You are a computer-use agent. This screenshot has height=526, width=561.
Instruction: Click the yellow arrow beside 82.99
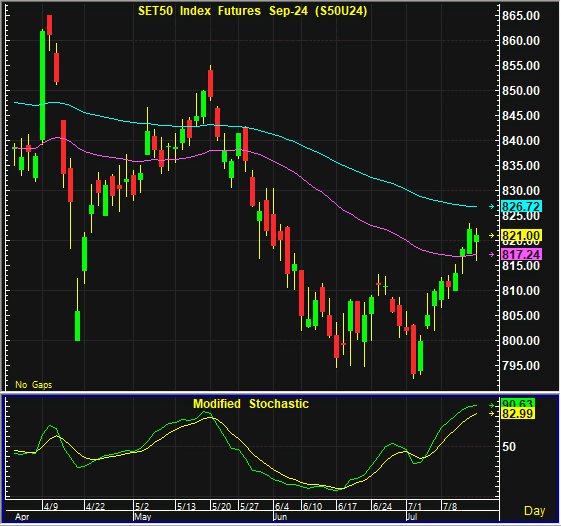[492, 413]
